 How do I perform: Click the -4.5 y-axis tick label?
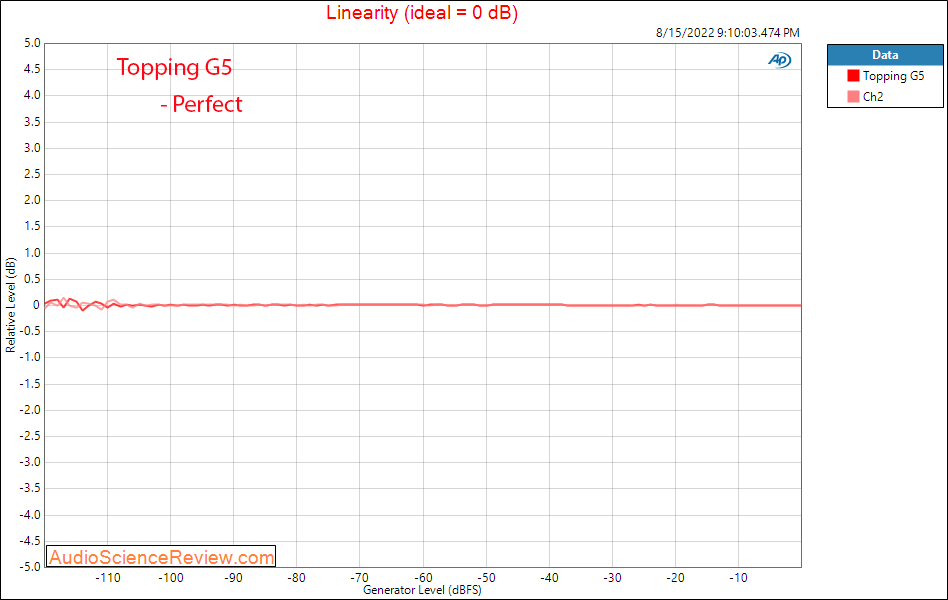[x=30, y=541]
